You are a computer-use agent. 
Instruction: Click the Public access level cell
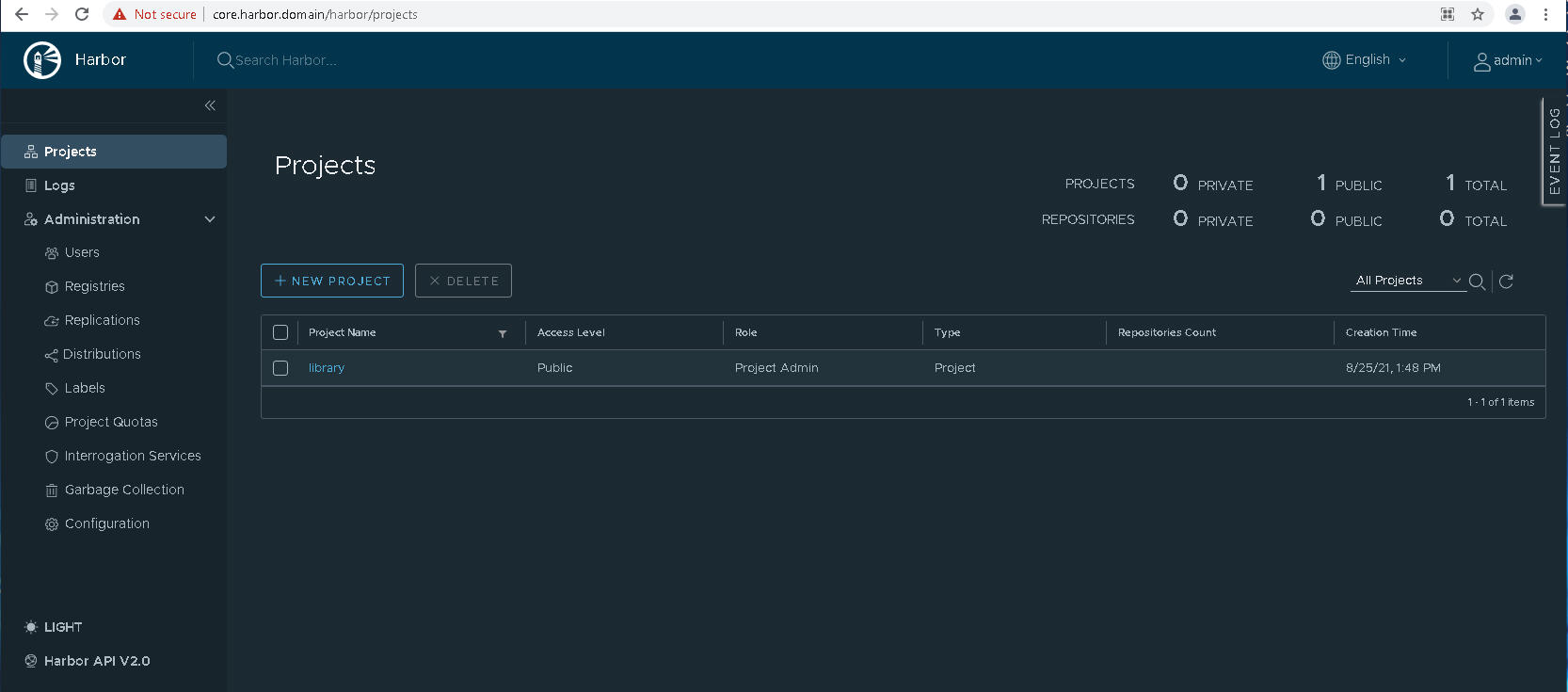(554, 368)
